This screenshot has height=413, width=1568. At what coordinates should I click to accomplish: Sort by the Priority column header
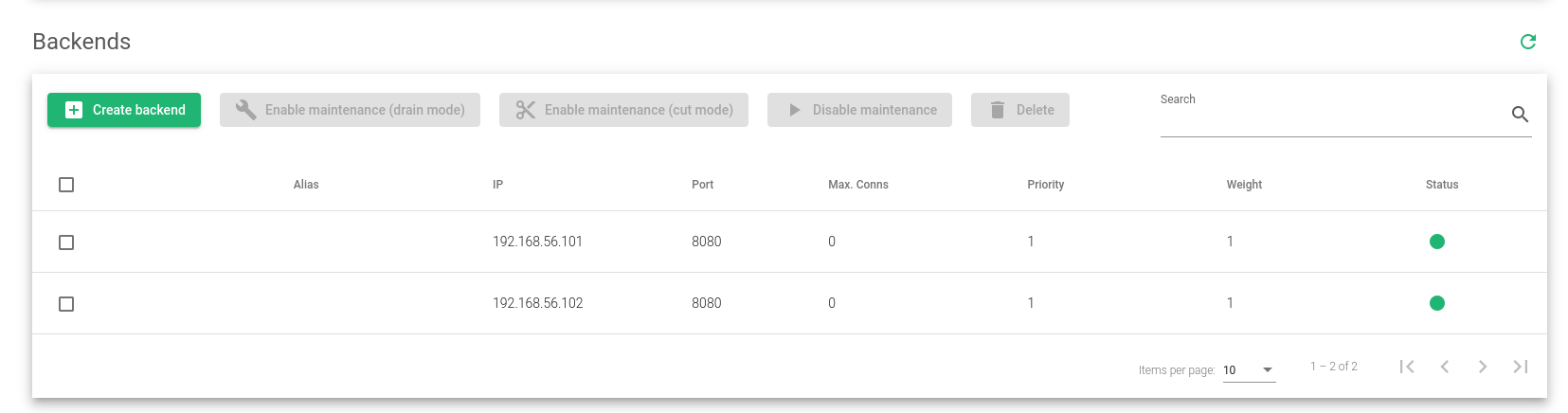click(x=1046, y=185)
